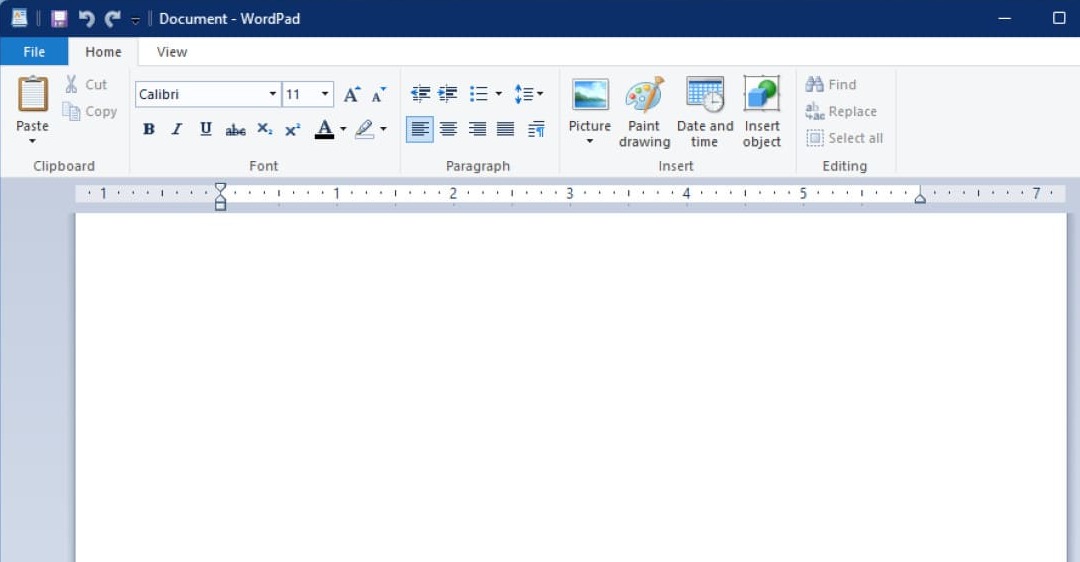Image resolution: width=1080 pixels, height=562 pixels.
Task: Align text left
Action: tap(419, 129)
